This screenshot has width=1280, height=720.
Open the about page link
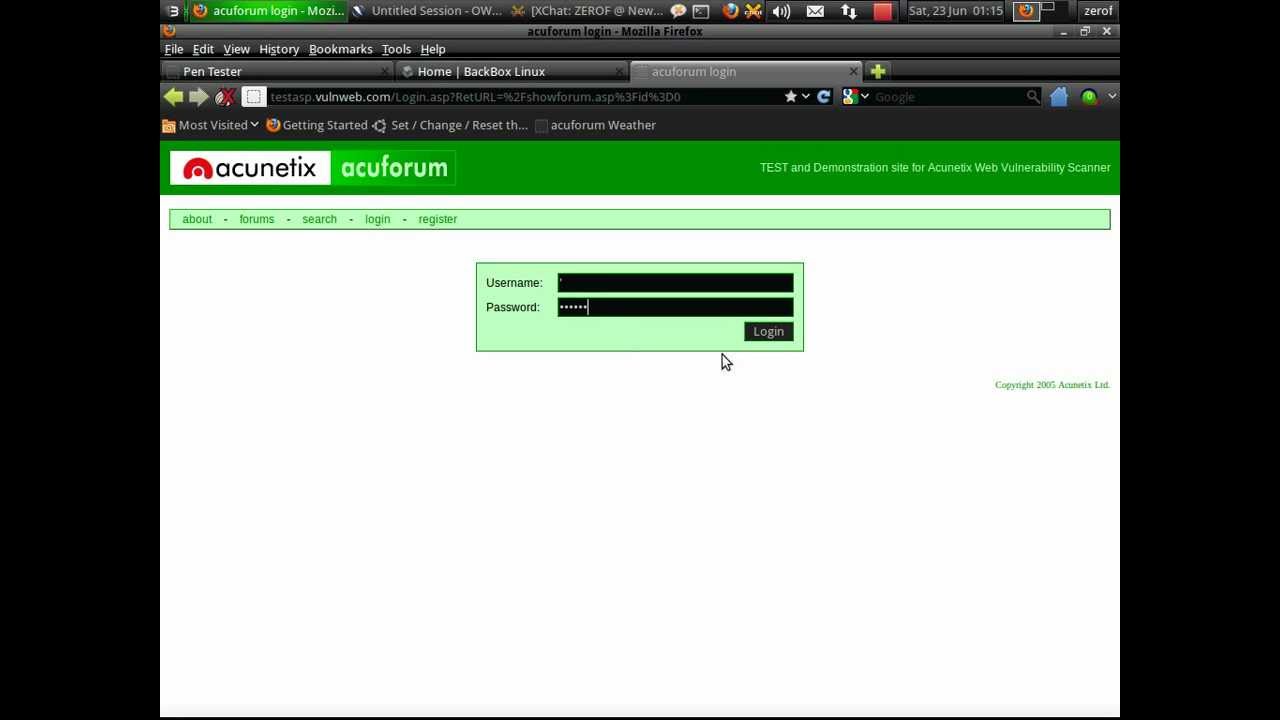tap(197, 219)
